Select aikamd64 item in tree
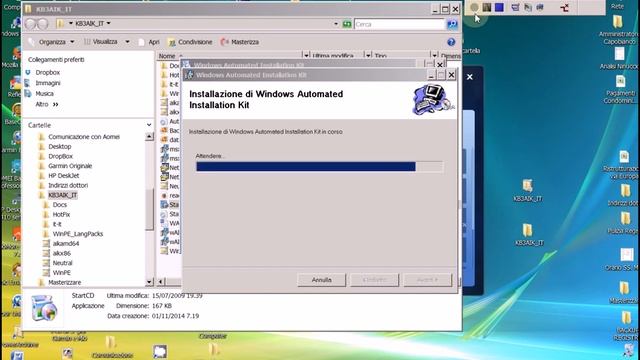 tap(66, 244)
